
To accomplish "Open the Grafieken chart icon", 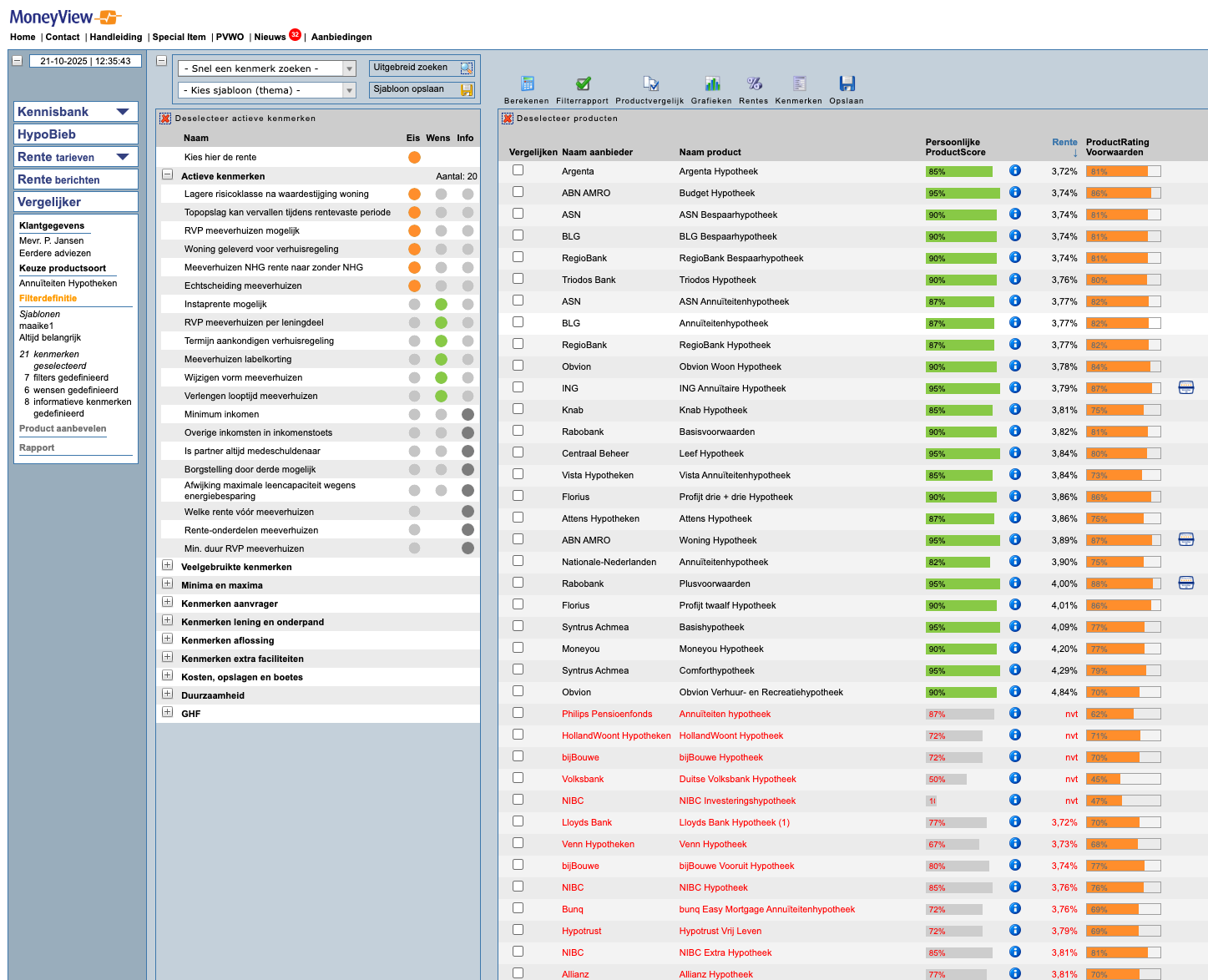I will click(x=712, y=83).
